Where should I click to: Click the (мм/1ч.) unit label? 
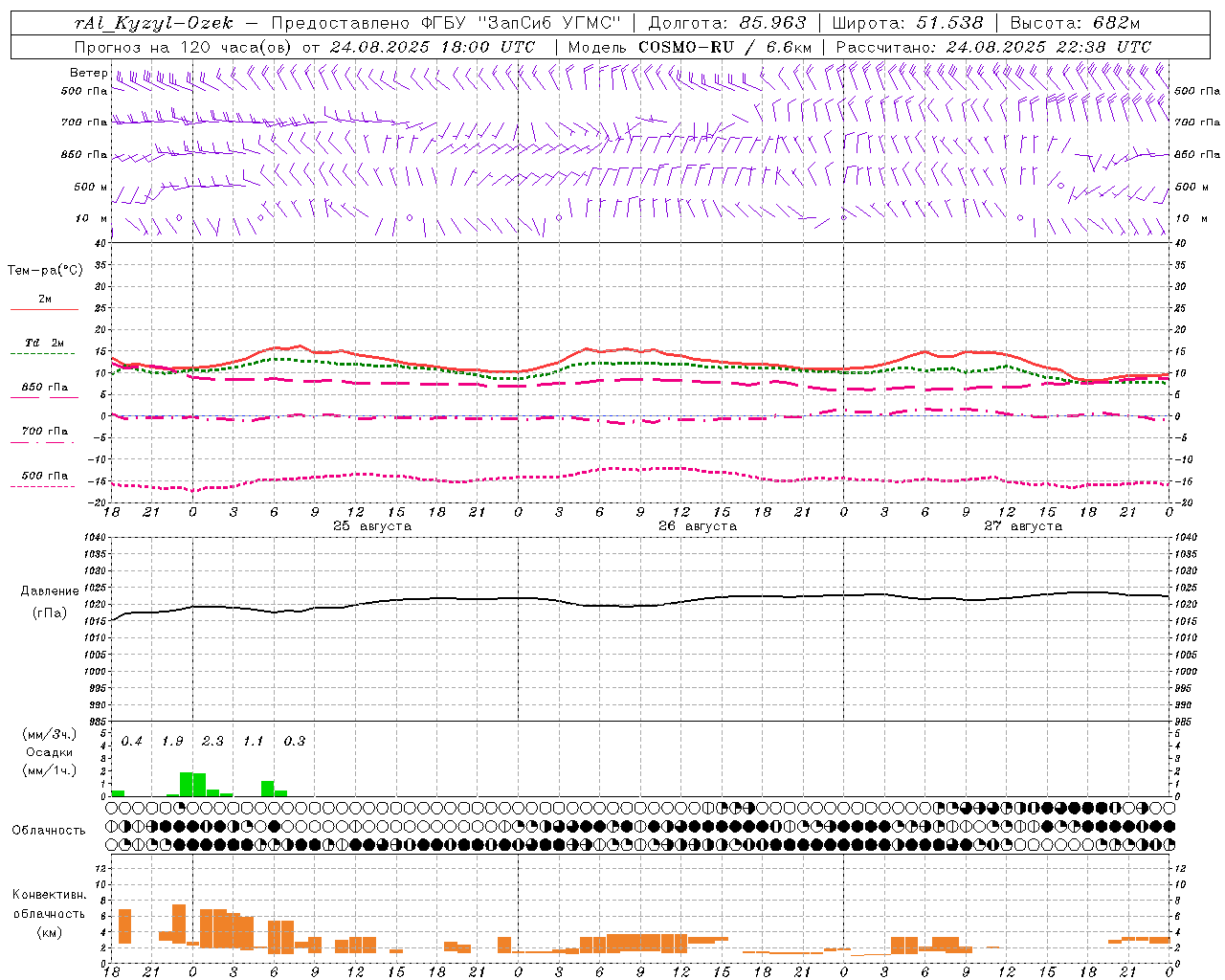tap(49, 770)
